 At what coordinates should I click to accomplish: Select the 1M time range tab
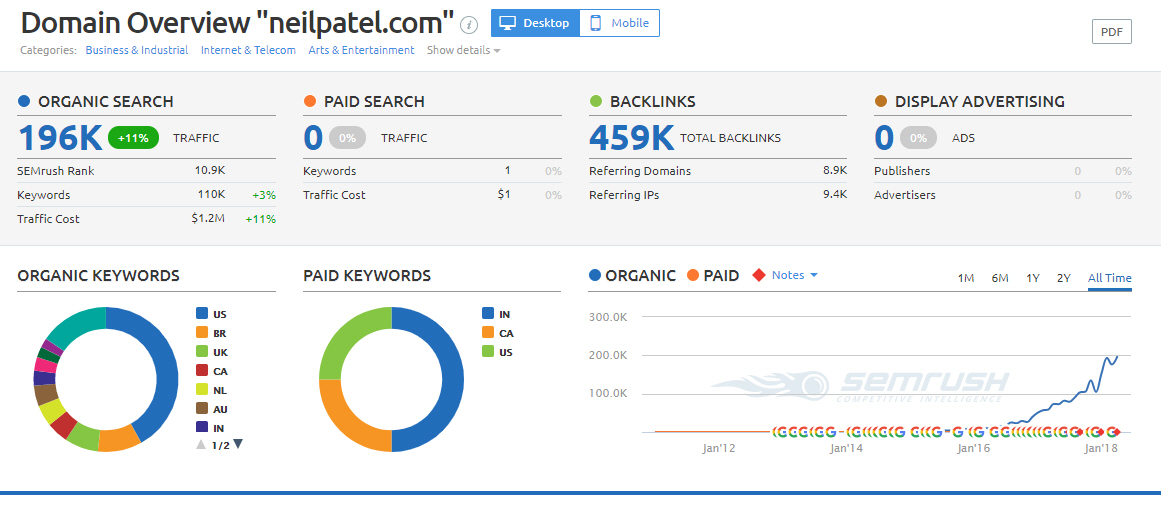[x=966, y=278]
